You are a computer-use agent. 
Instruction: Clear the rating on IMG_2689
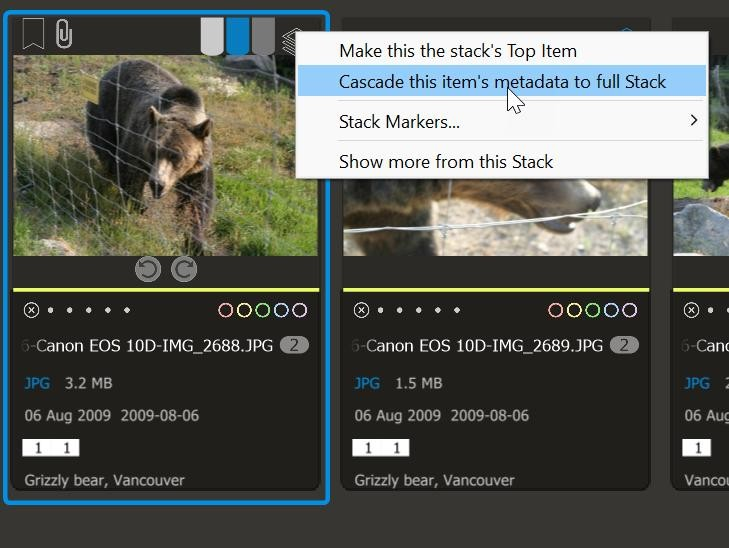[361, 310]
